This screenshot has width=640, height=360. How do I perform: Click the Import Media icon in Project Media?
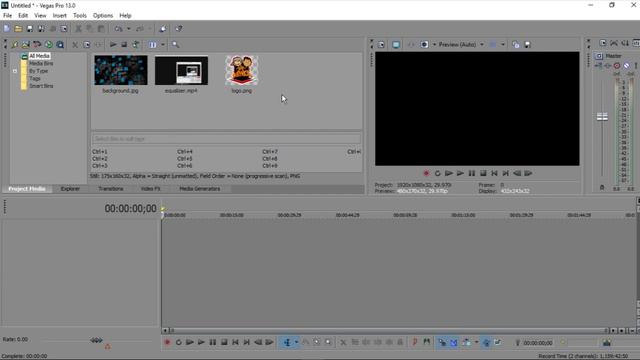tap(15, 44)
